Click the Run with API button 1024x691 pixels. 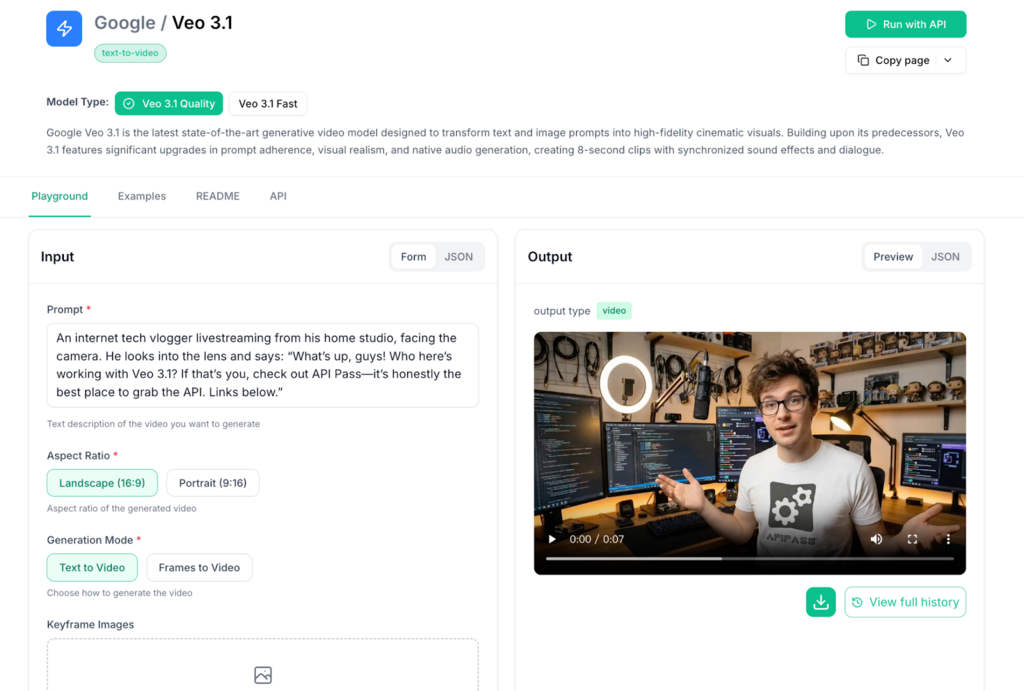905,24
